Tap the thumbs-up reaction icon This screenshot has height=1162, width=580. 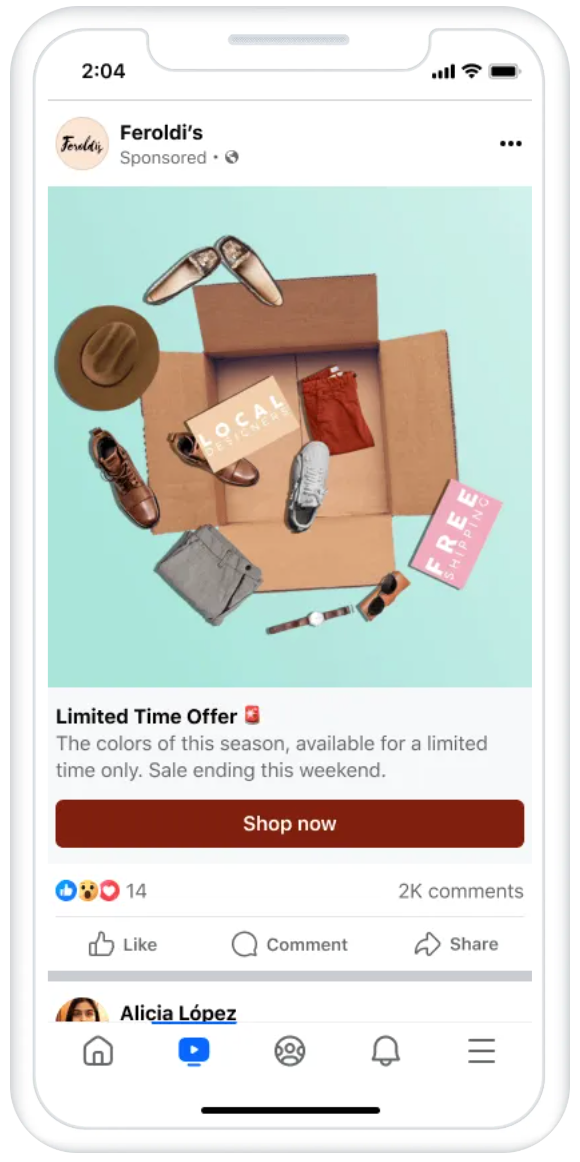[66, 890]
